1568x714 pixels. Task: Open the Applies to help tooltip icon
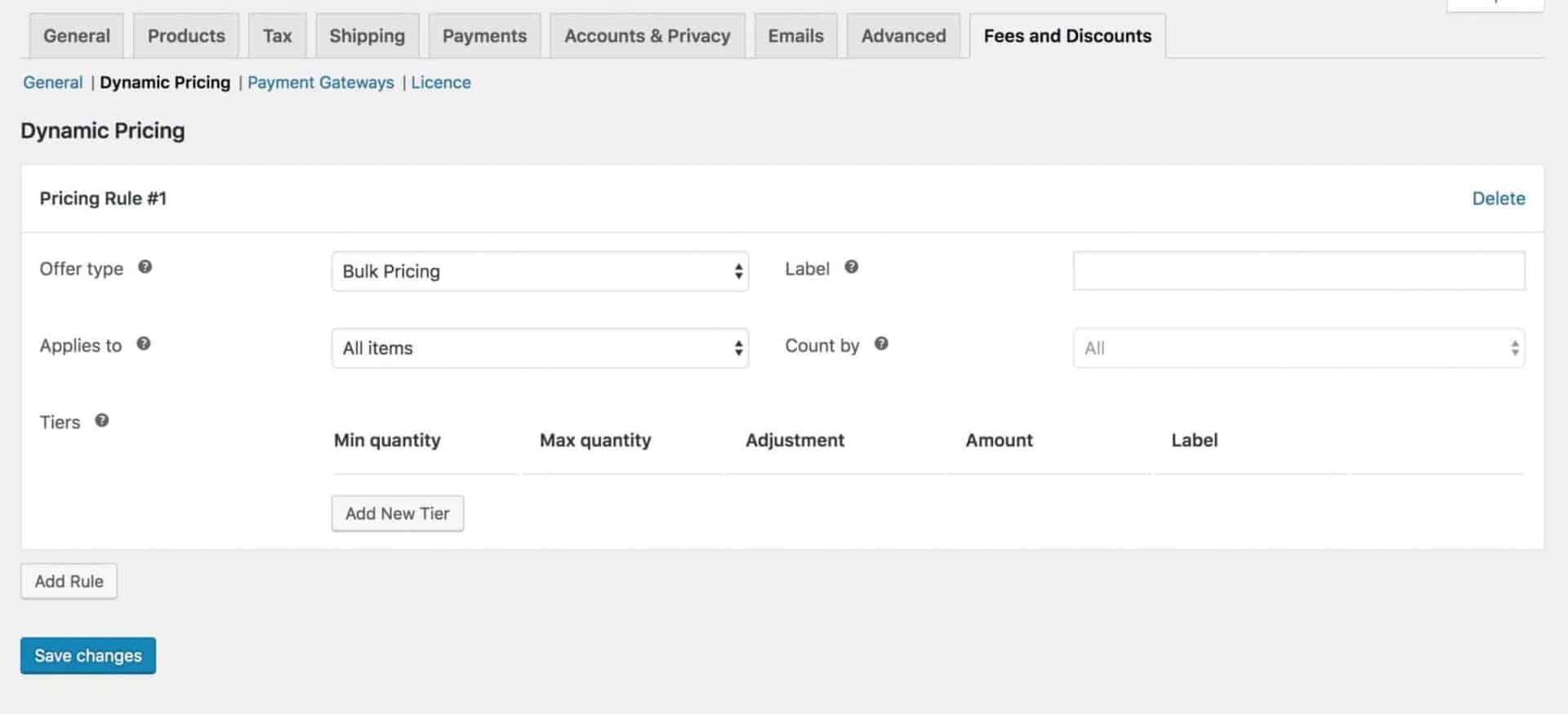[x=143, y=344]
